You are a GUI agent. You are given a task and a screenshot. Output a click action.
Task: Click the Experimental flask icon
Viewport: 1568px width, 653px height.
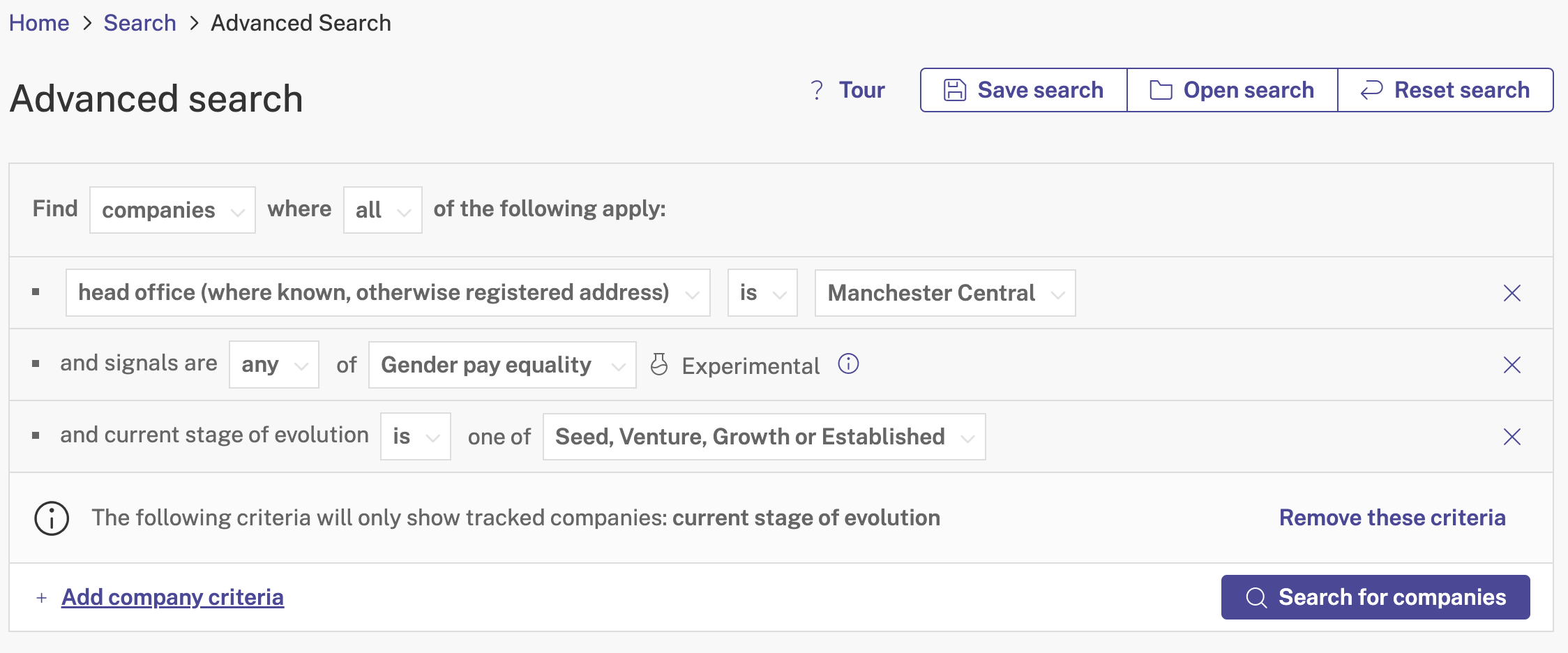[x=659, y=364]
